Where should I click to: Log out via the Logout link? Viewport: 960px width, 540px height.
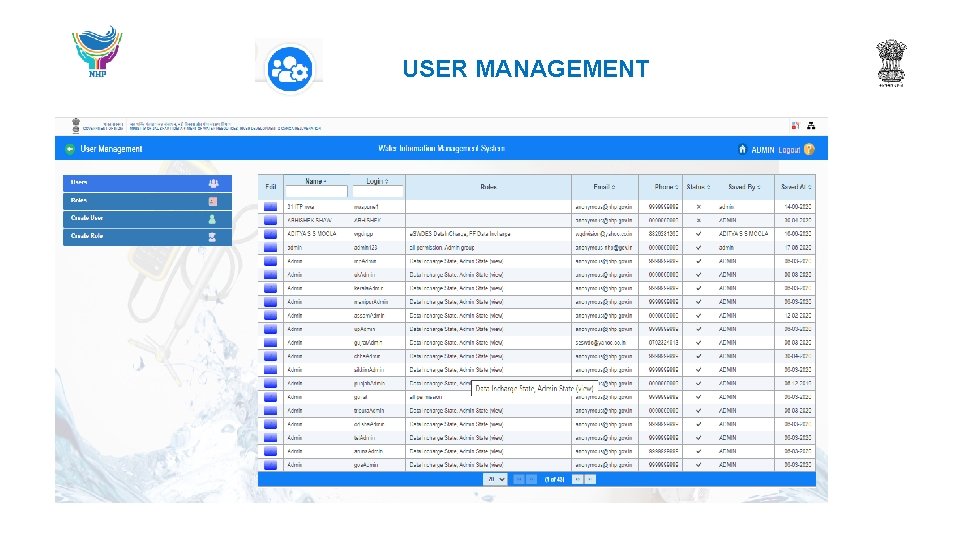789,150
